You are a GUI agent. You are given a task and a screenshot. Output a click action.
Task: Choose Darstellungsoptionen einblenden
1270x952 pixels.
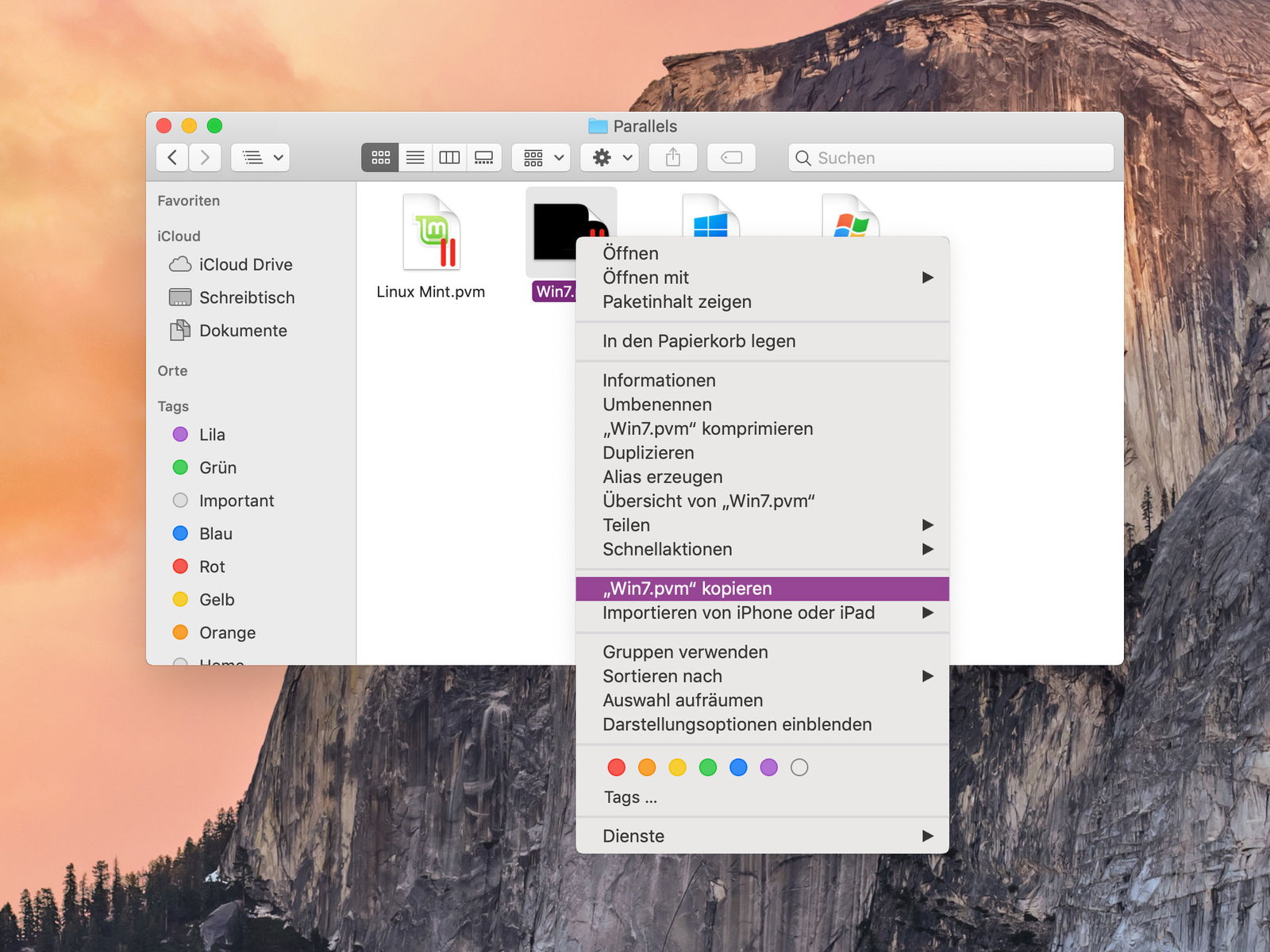point(762,724)
